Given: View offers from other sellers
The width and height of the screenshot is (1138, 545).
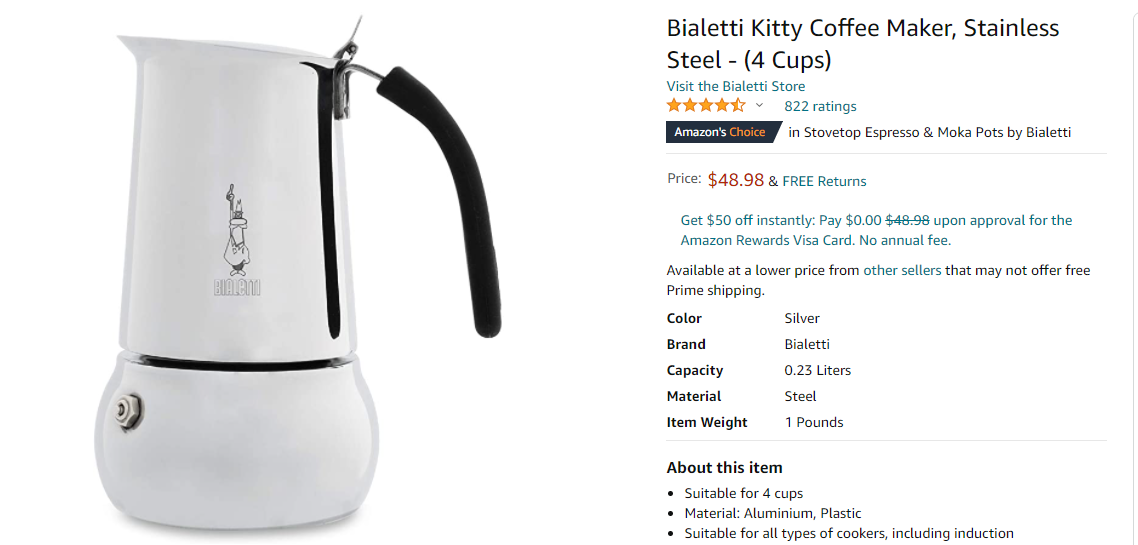Looking at the screenshot, I should (x=902, y=271).
